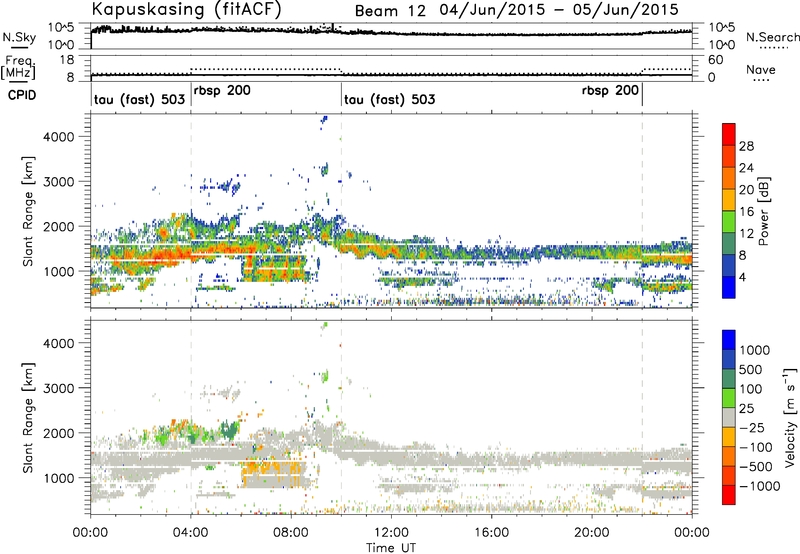Click the 10^0 tick beside N.Search

[721, 45]
